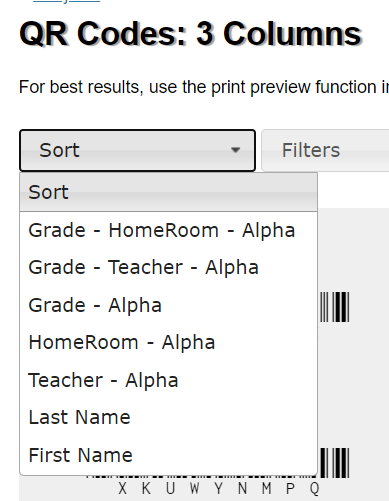Image resolution: width=389 pixels, height=501 pixels.
Task: Click the QR Codes: 3 Columns heading
Action: pos(190,34)
